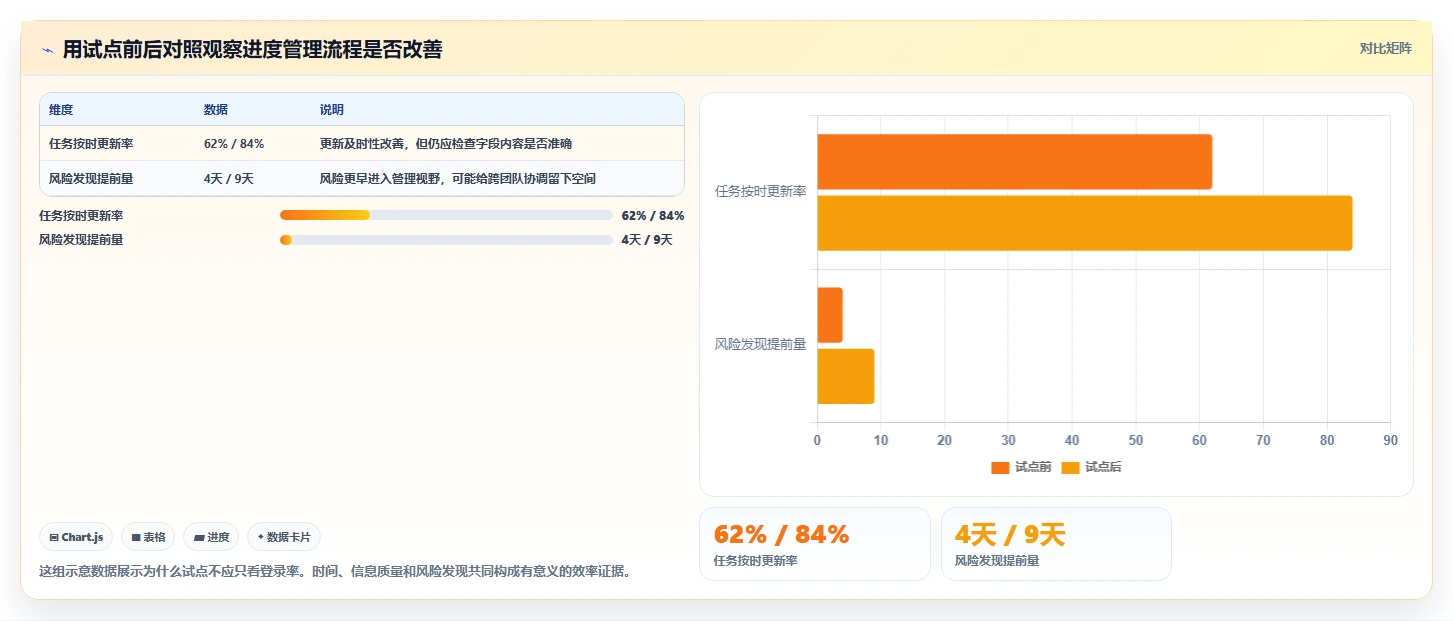Viewport: 1453px width, 621px height.
Task: Click the 试点后 bar for 风险发现提前量
Action: click(846, 376)
